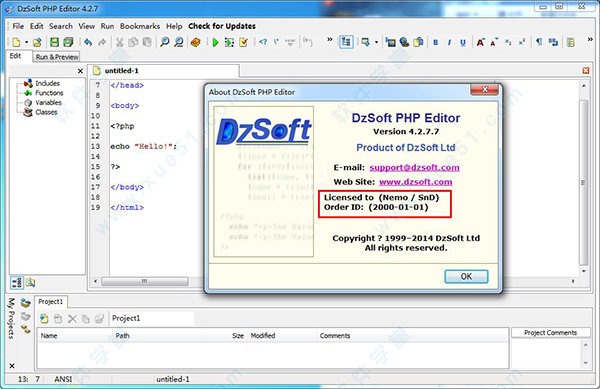This screenshot has height=389, width=600.
Task: Click the Open project icon in My Projects
Action: tap(25, 303)
